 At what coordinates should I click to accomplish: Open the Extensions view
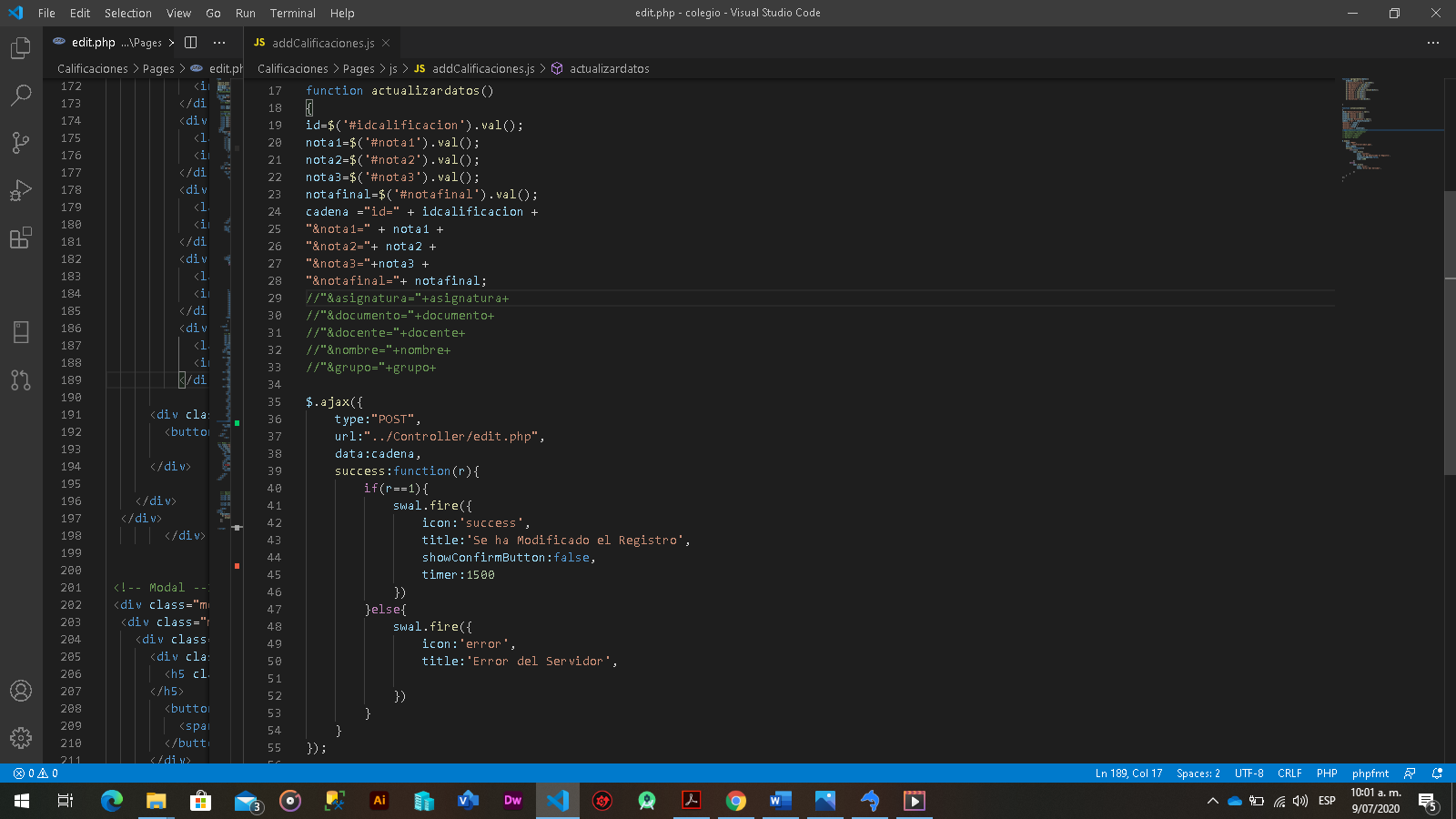[21, 238]
